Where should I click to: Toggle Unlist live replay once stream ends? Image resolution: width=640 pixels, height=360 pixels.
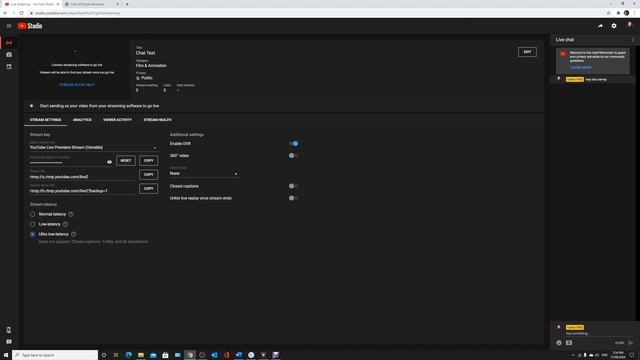click(x=293, y=198)
